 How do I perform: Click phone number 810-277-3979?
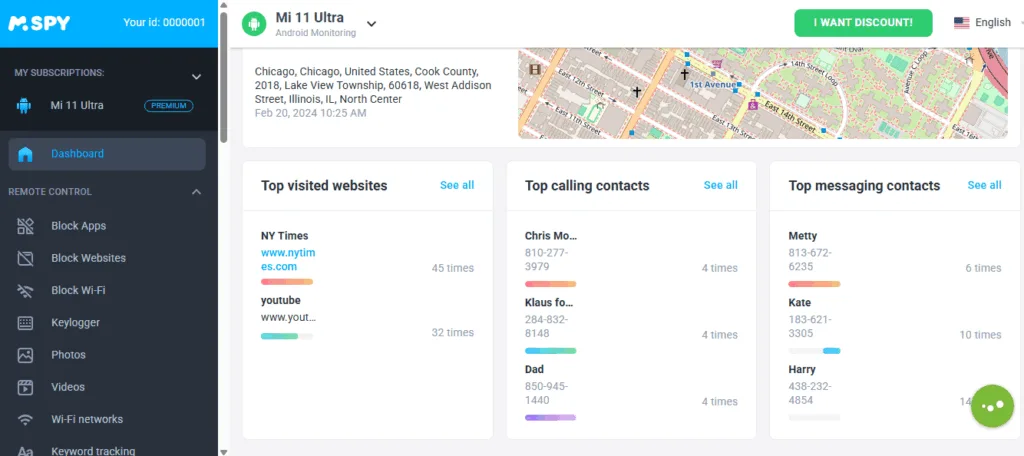pos(547,260)
